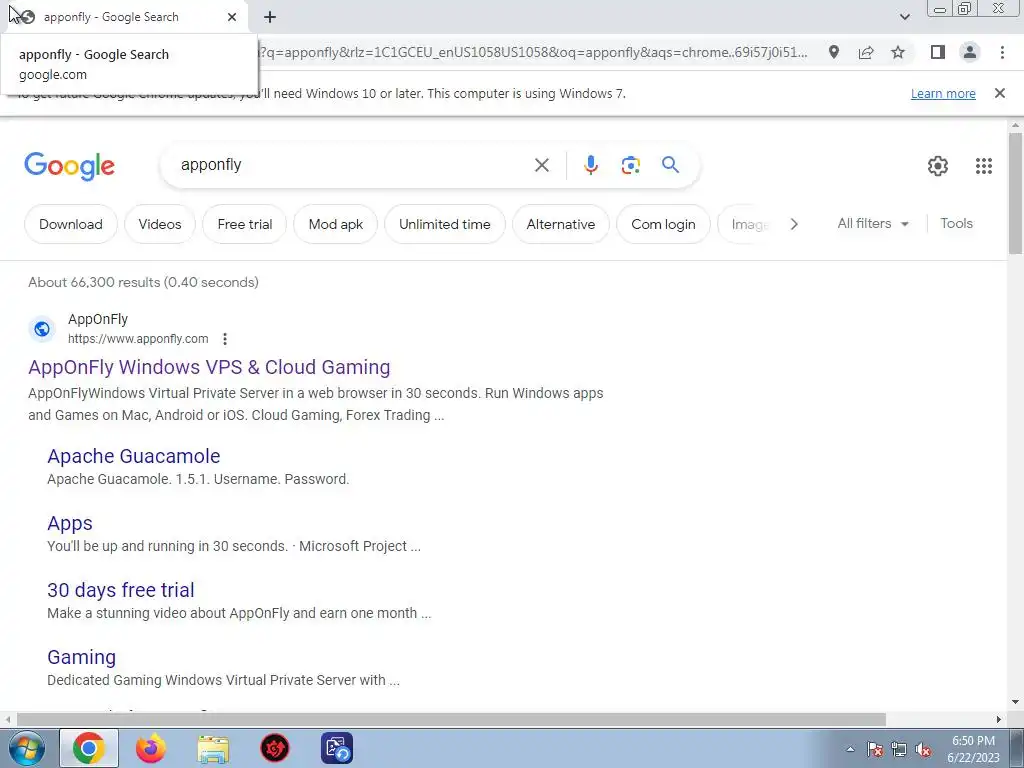This screenshot has width=1024, height=768.
Task: Show hidden system tray icons arrow
Action: click(x=850, y=749)
